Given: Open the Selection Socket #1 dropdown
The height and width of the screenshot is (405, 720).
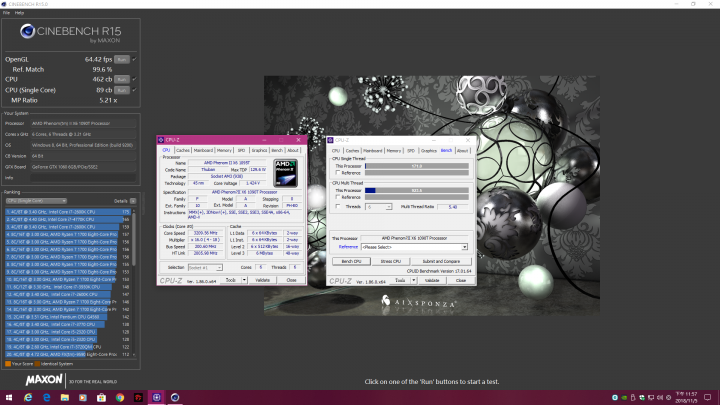Looking at the screenshot, I should (x=205, y=267).
